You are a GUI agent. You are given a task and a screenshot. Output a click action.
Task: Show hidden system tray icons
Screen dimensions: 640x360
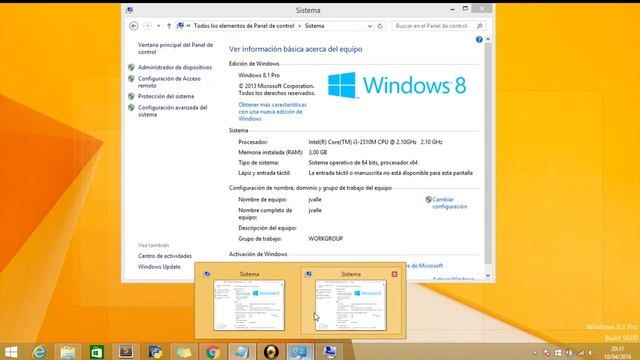click(x=535, y=353)
